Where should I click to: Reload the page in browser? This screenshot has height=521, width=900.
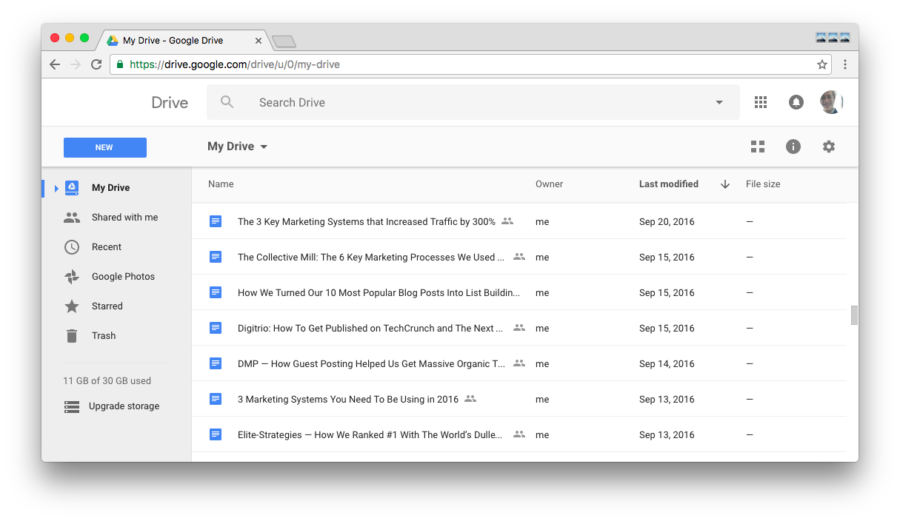pos(96,64)
